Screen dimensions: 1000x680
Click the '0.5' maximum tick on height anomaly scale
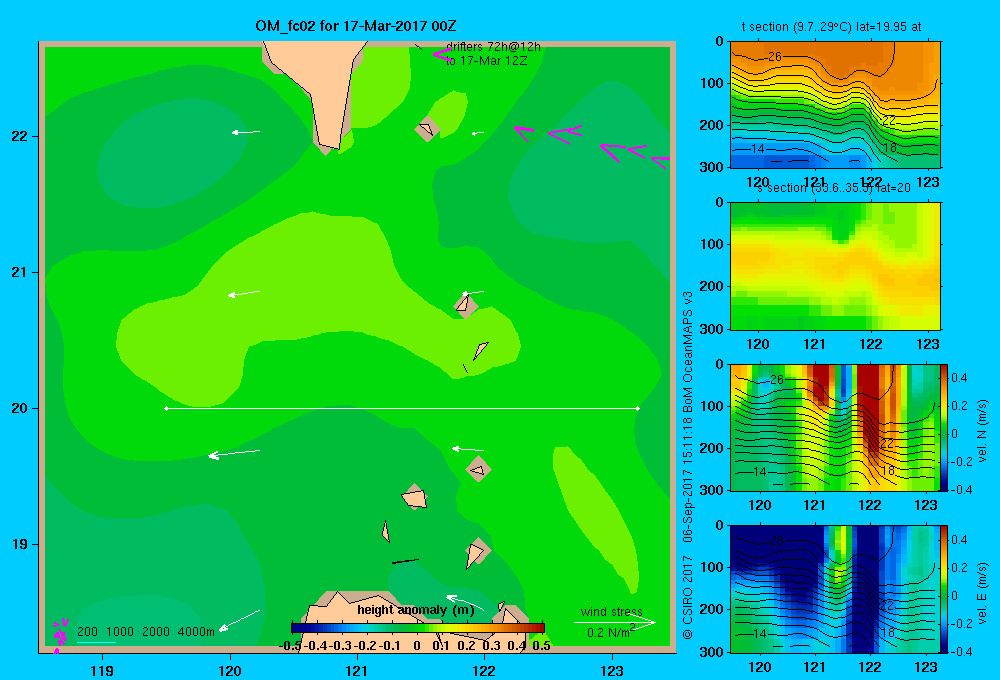coord(541,646)
